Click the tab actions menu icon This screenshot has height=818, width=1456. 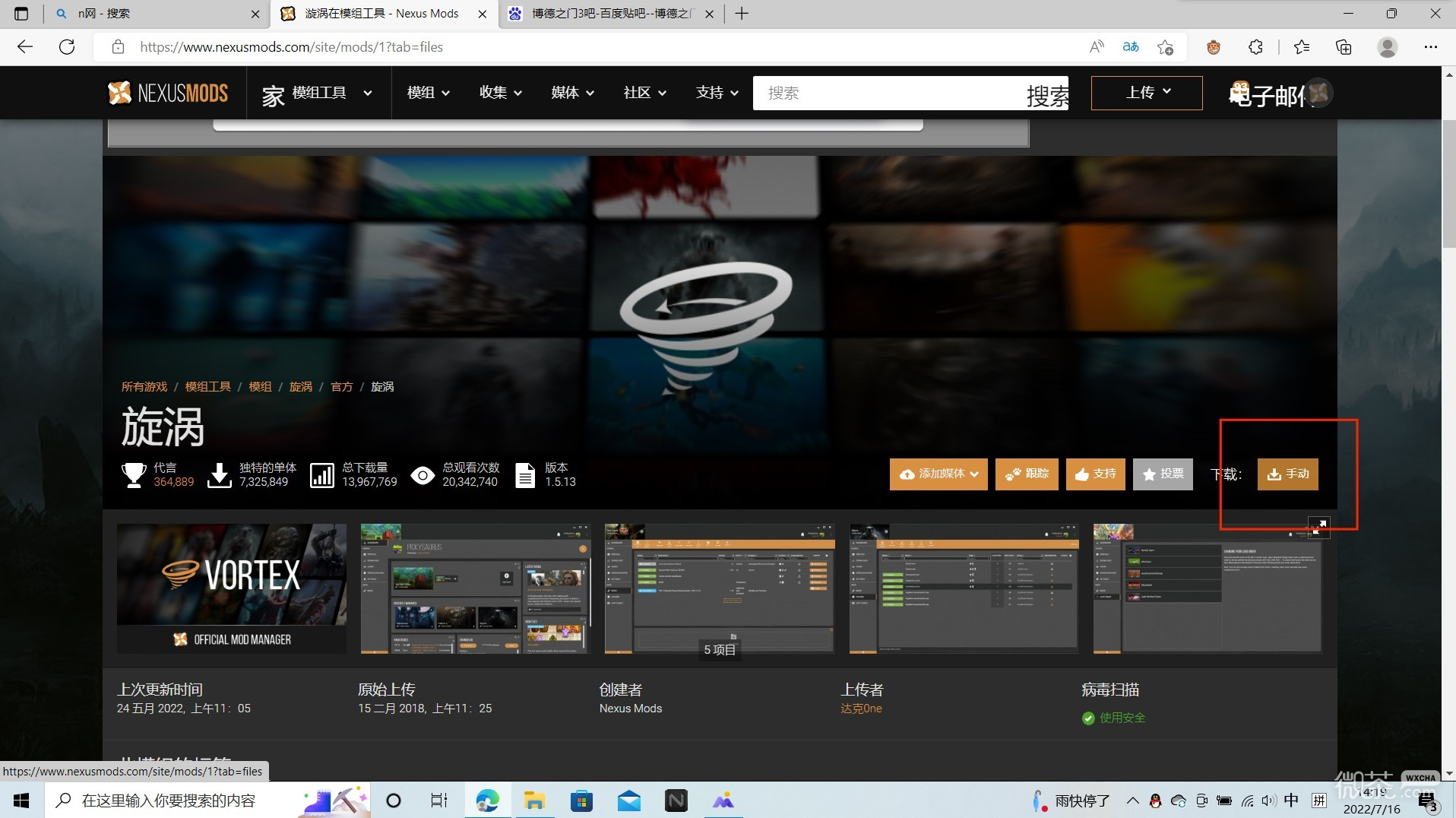point(21,14)
